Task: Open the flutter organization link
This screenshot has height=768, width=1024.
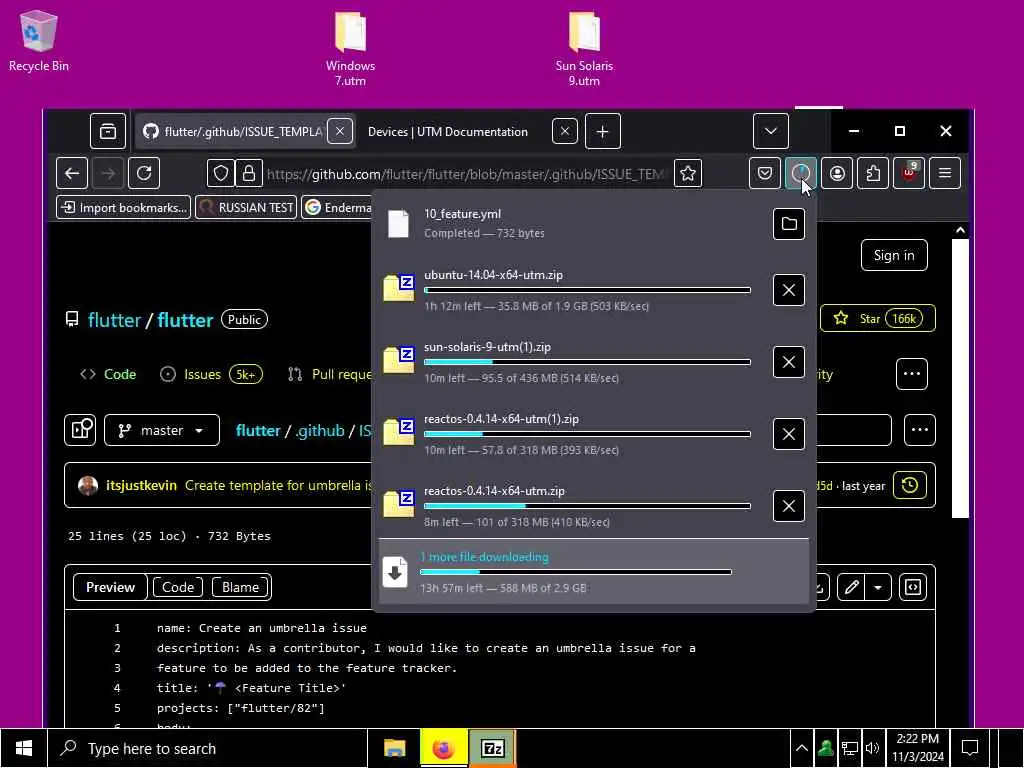Action: pos(114,320)
